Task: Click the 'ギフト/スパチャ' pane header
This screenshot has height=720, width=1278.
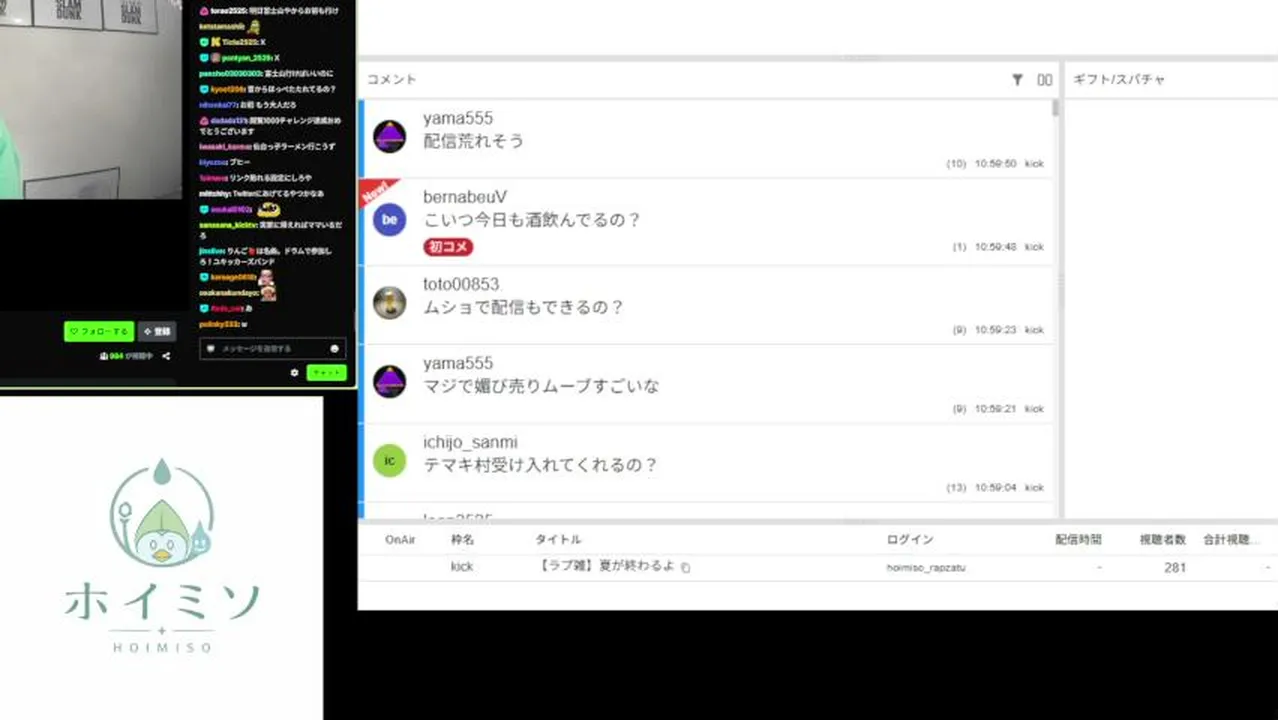Action: click(1119, 80)
